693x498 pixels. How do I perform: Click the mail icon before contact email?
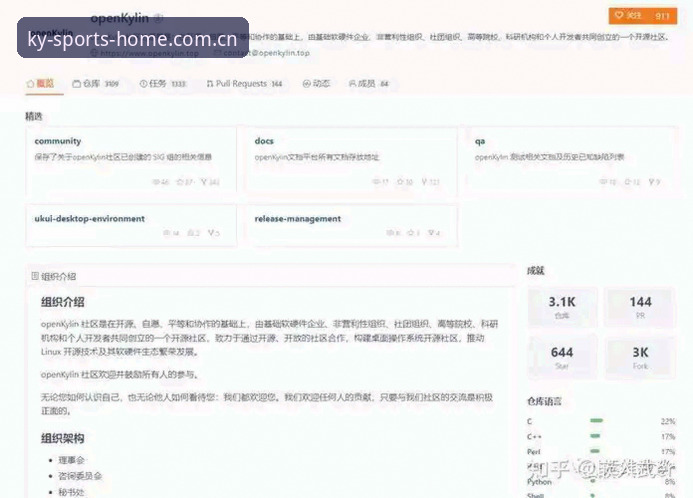pos(217,53)
